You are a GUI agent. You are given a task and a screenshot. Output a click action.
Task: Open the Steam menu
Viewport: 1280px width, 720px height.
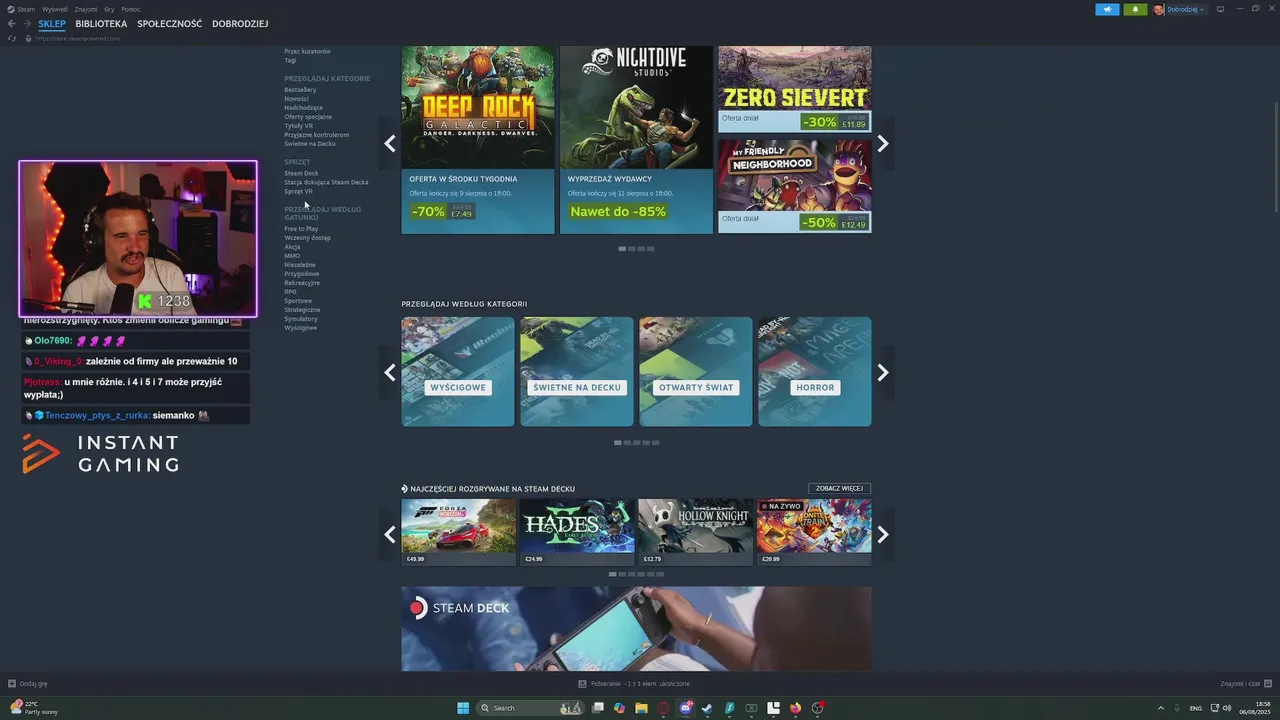[x=26, y=9]
